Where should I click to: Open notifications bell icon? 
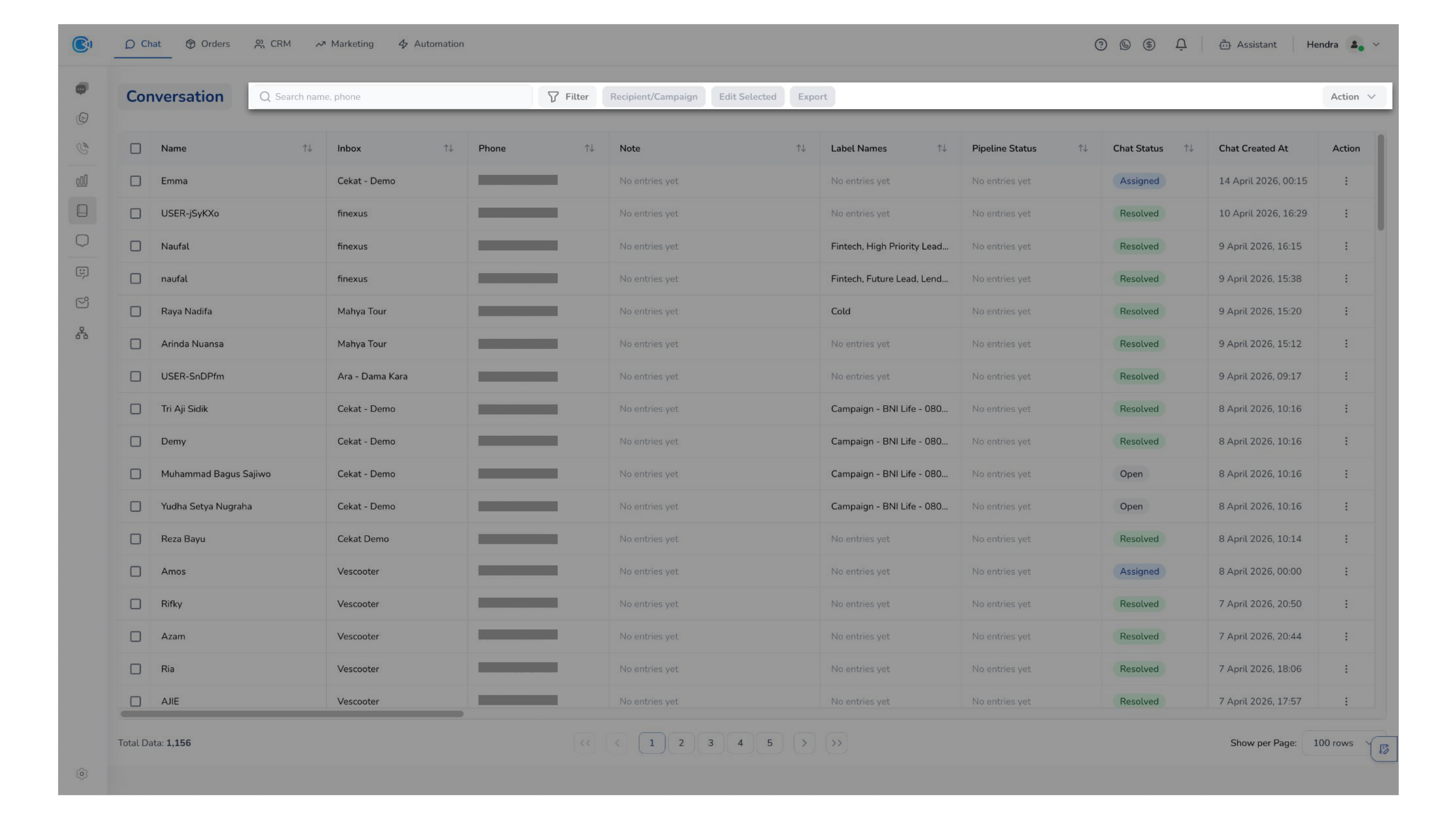[x=1181, y=45]
